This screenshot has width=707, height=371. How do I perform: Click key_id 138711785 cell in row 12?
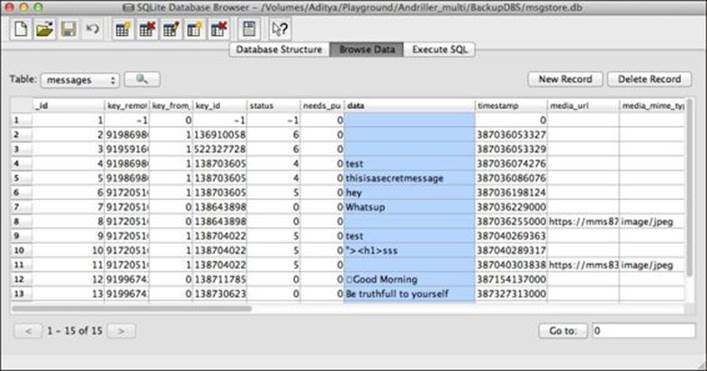(x=220, y=279)
